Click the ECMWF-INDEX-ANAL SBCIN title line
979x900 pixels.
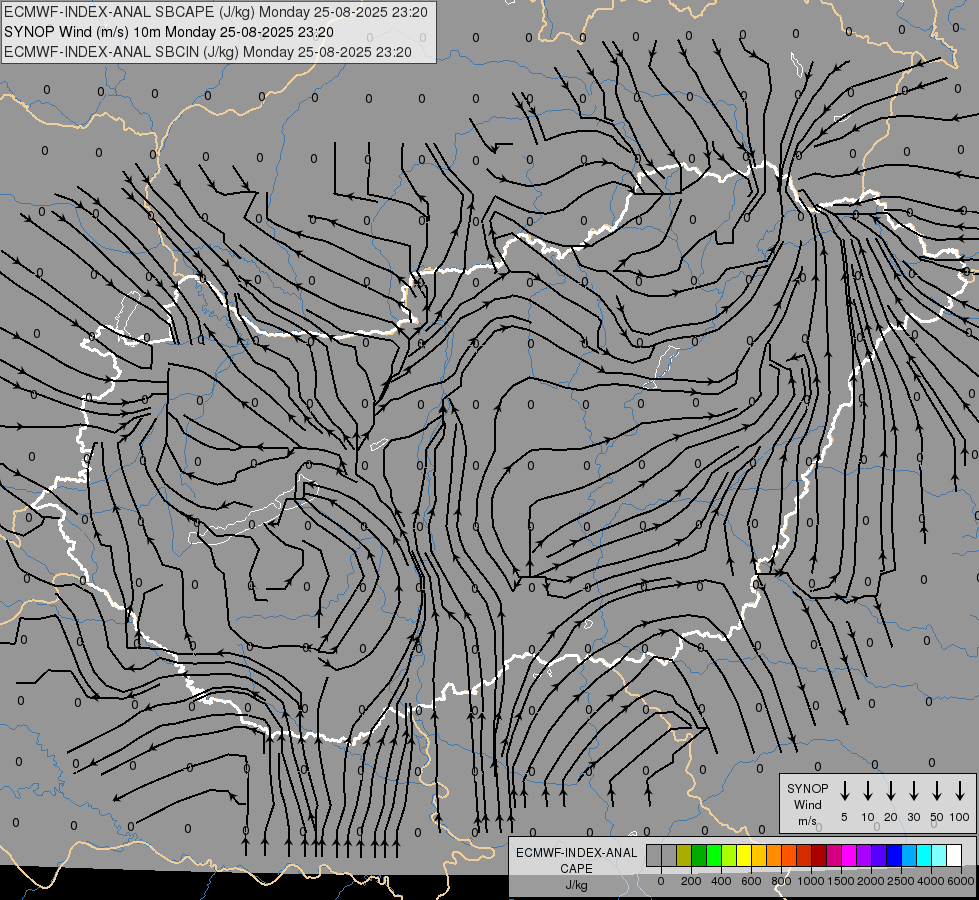[x=208, y=52]
